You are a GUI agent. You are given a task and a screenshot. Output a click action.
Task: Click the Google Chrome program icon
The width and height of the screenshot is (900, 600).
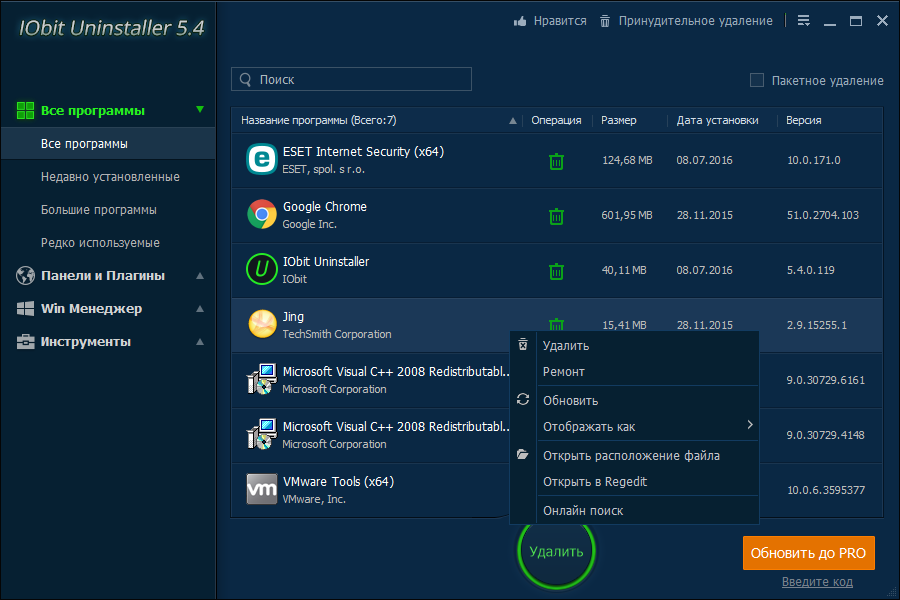(x=262, y=214)
